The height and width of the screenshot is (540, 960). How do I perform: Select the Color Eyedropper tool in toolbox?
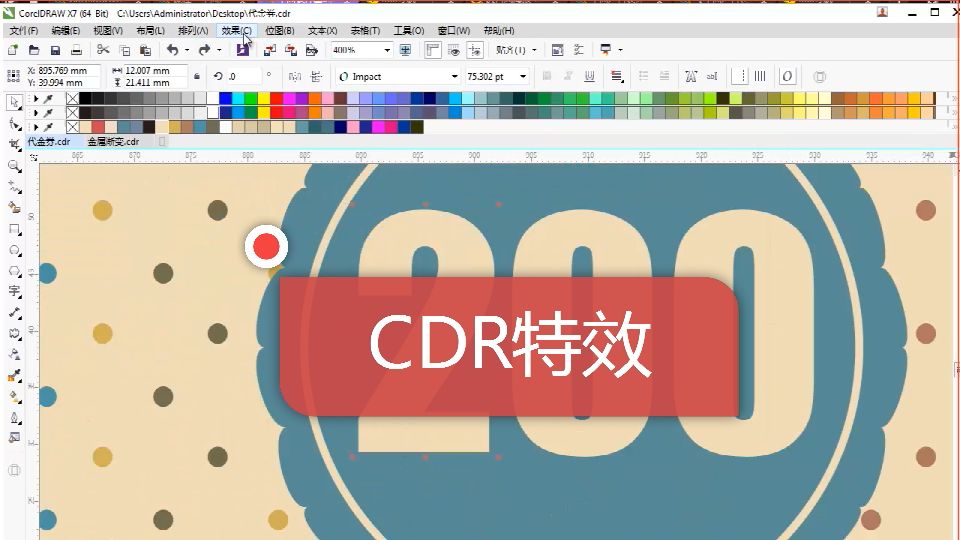pos(15,375)
